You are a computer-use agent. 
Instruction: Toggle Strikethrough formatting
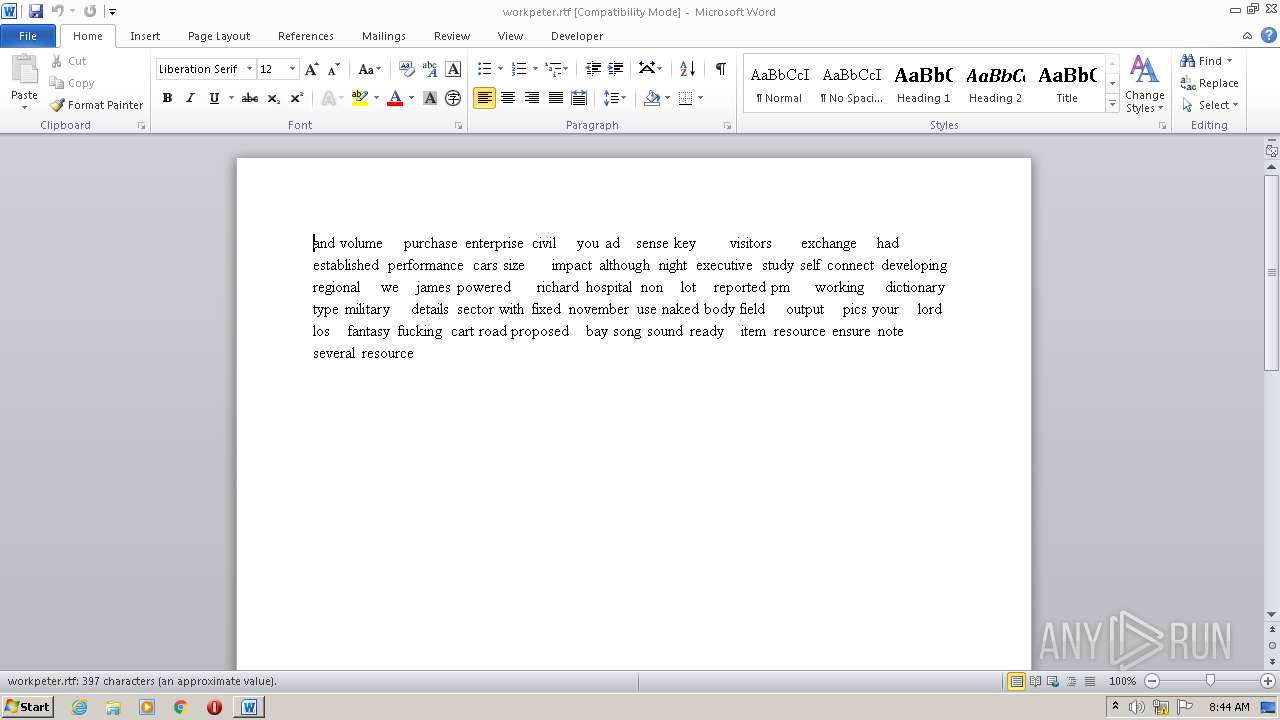pyautogui.click(x=250, y=98)
